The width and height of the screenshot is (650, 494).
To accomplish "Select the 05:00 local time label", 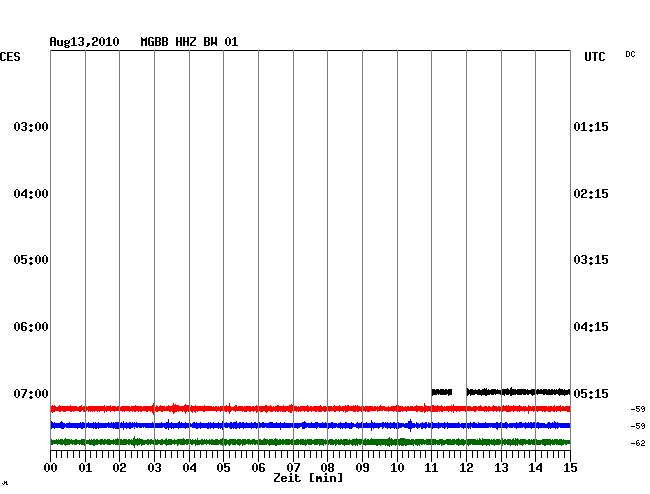I will coord(31,260).
